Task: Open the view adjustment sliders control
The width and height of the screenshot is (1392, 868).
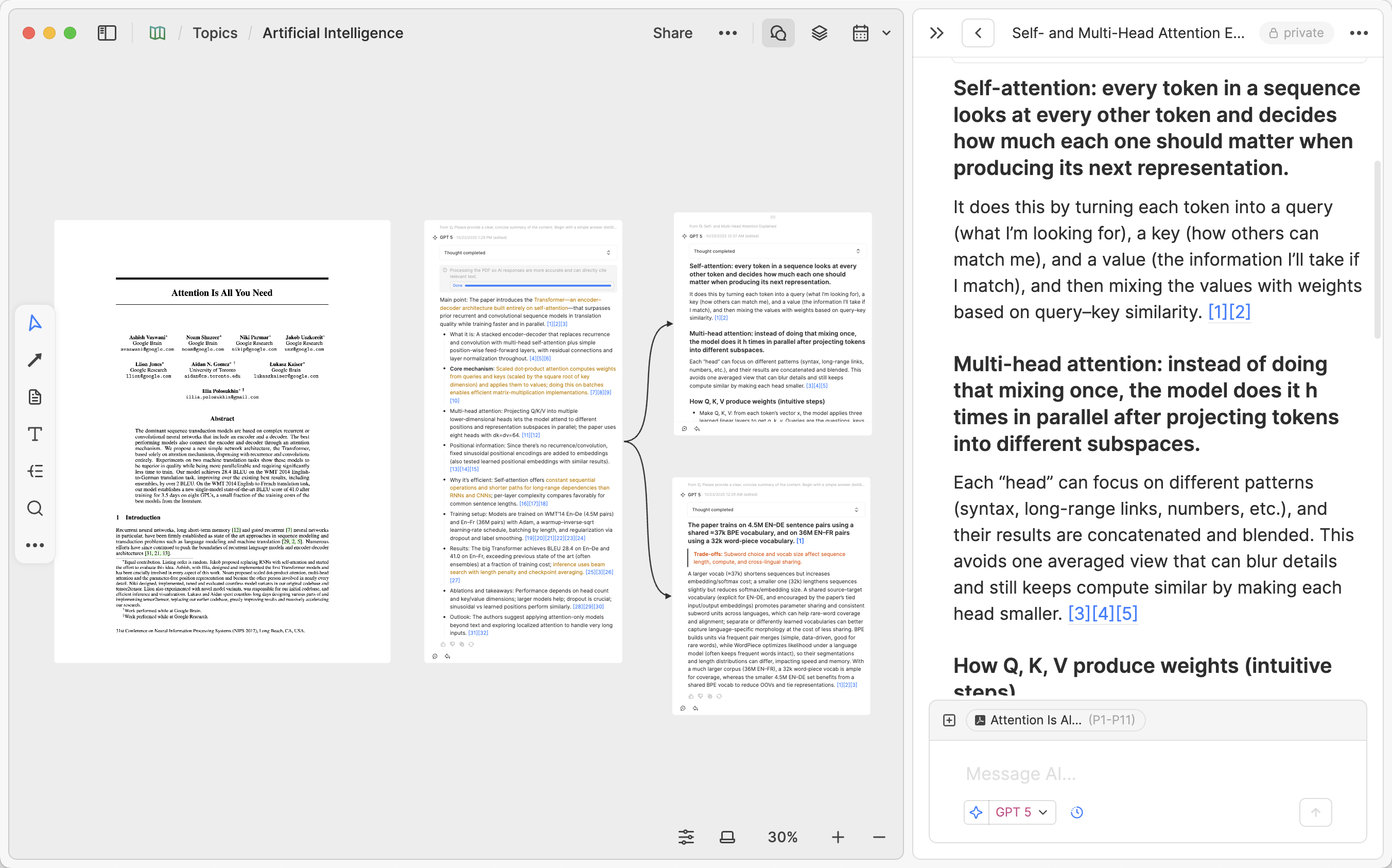Action: coord(687,837)
